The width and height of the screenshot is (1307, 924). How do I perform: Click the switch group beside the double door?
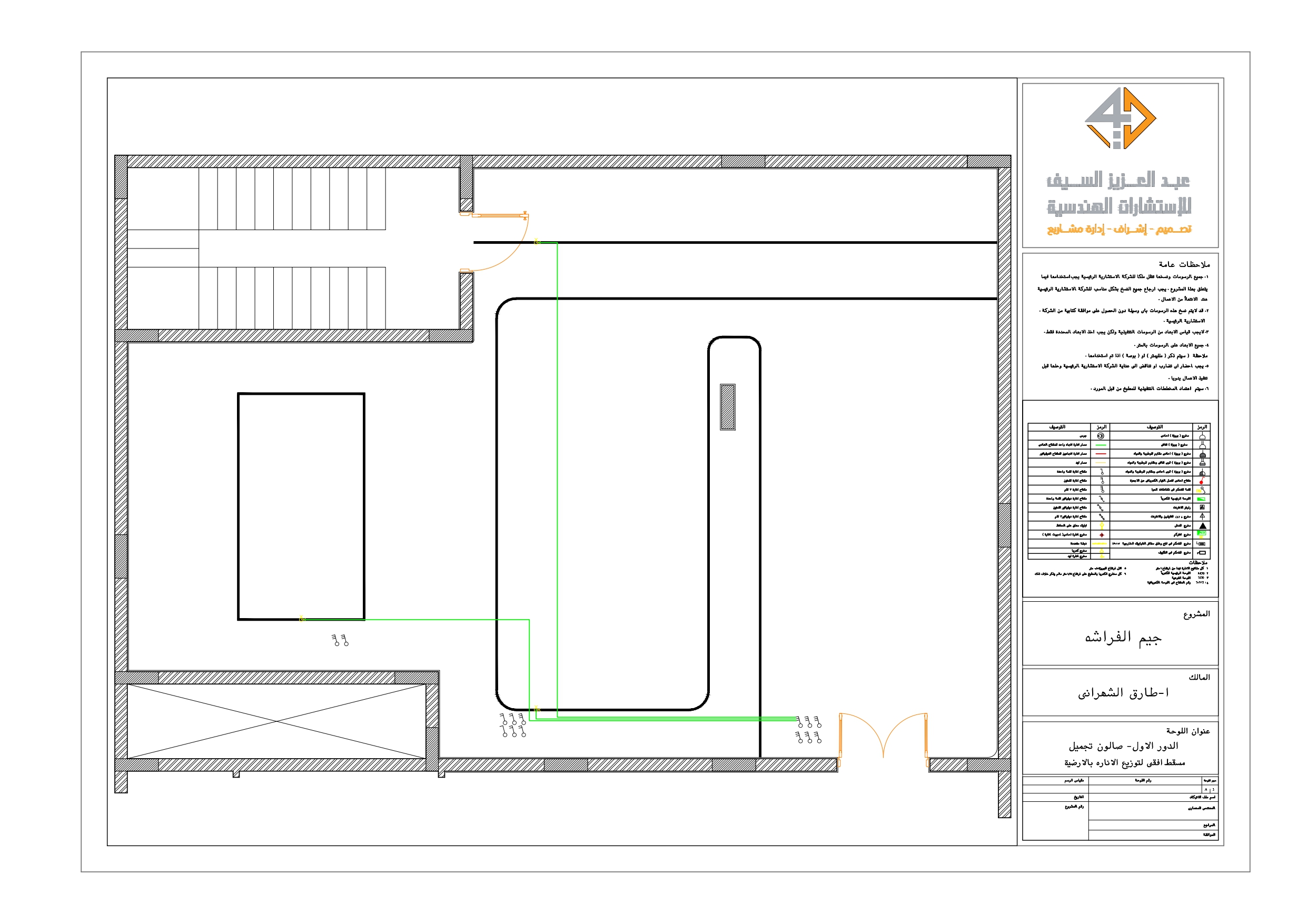point(808,729)
